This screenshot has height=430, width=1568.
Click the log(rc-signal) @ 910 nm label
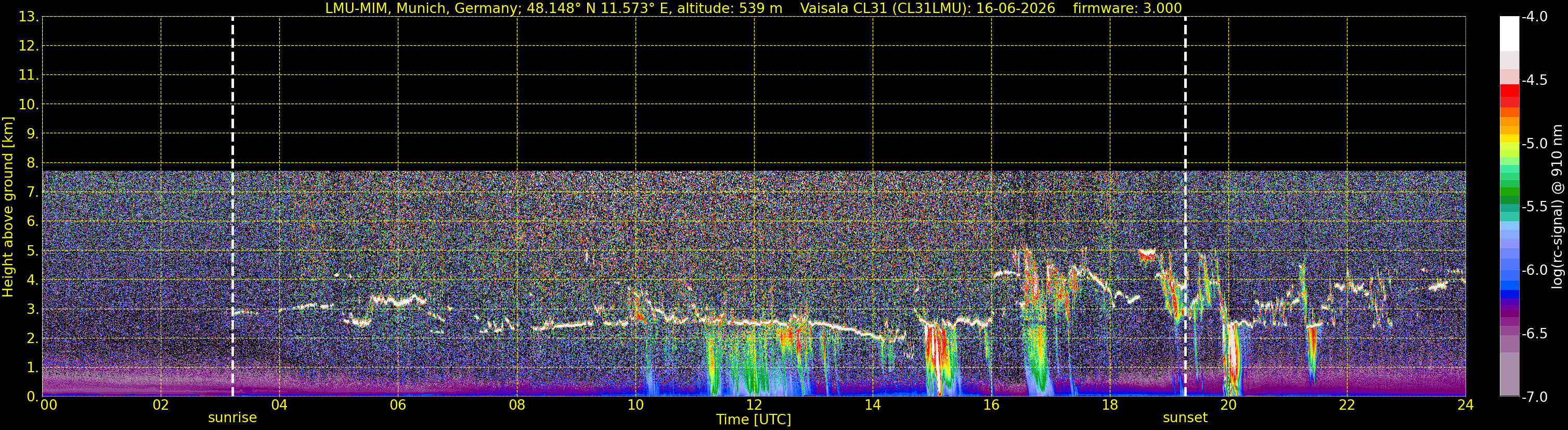pos(1557,207)
